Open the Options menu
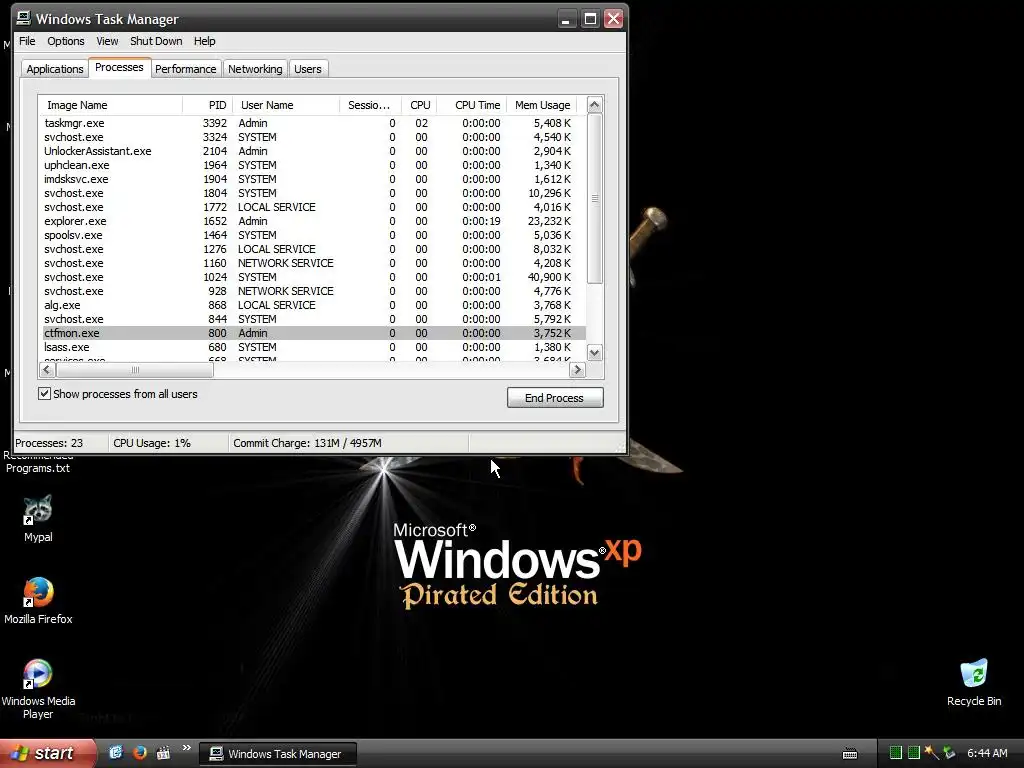1024x768 pixels. (65, 41)
